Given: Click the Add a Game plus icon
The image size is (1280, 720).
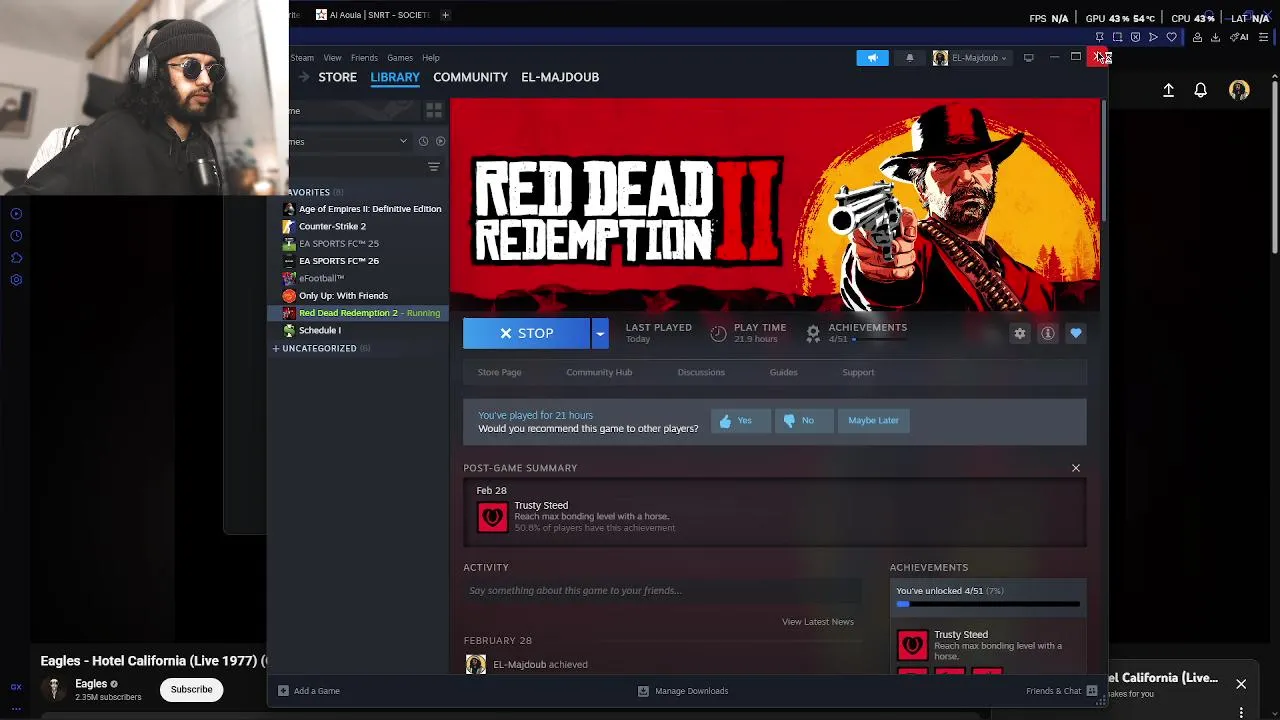Looking at the screenshot, I should [283, 691].
